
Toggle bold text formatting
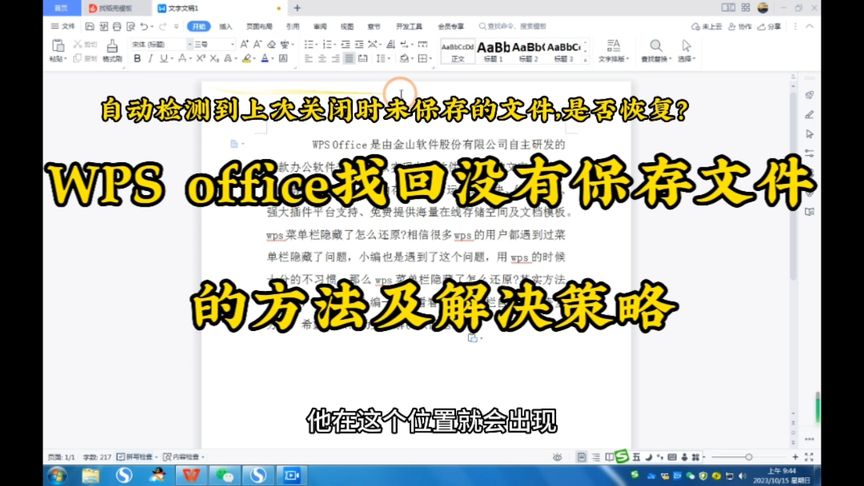tap(137, 59)
